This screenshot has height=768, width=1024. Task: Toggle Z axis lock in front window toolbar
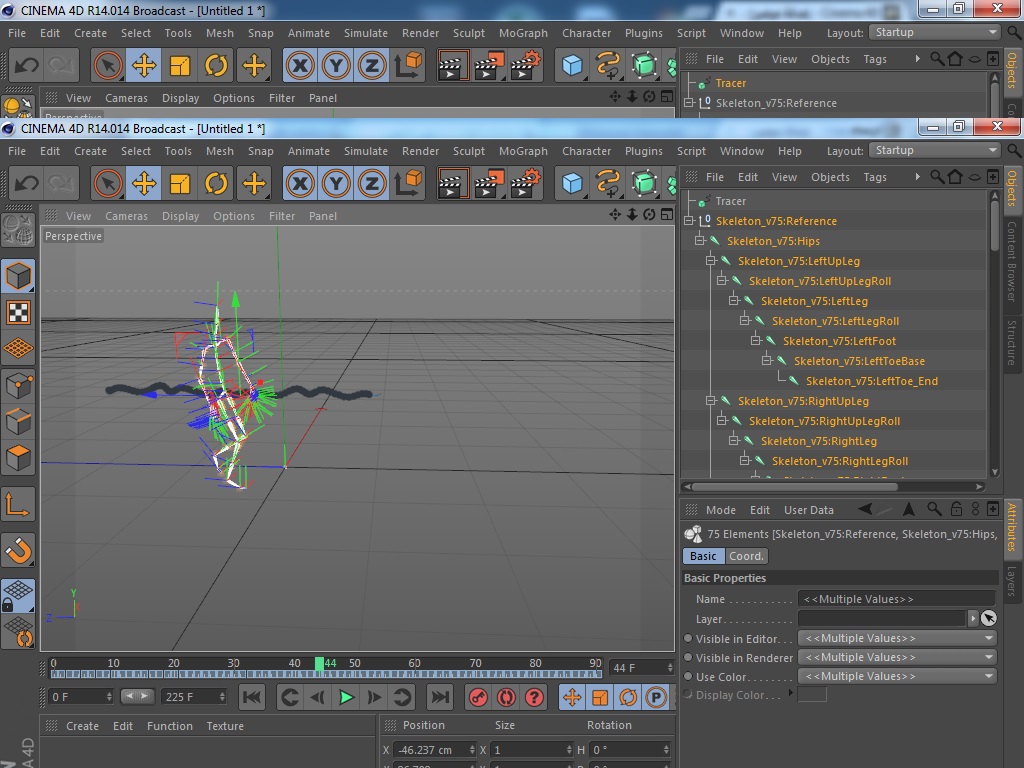372,184
